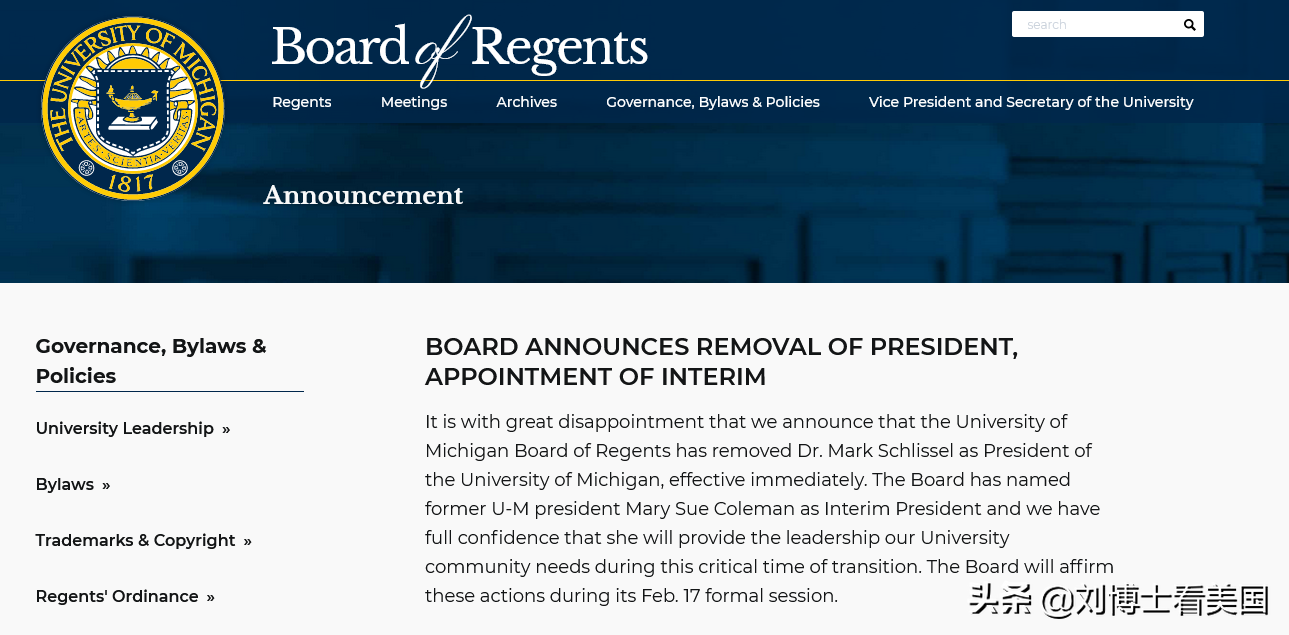Open the University Leadership sidebar link
The image size is (1289, 635).
(125, 428)
